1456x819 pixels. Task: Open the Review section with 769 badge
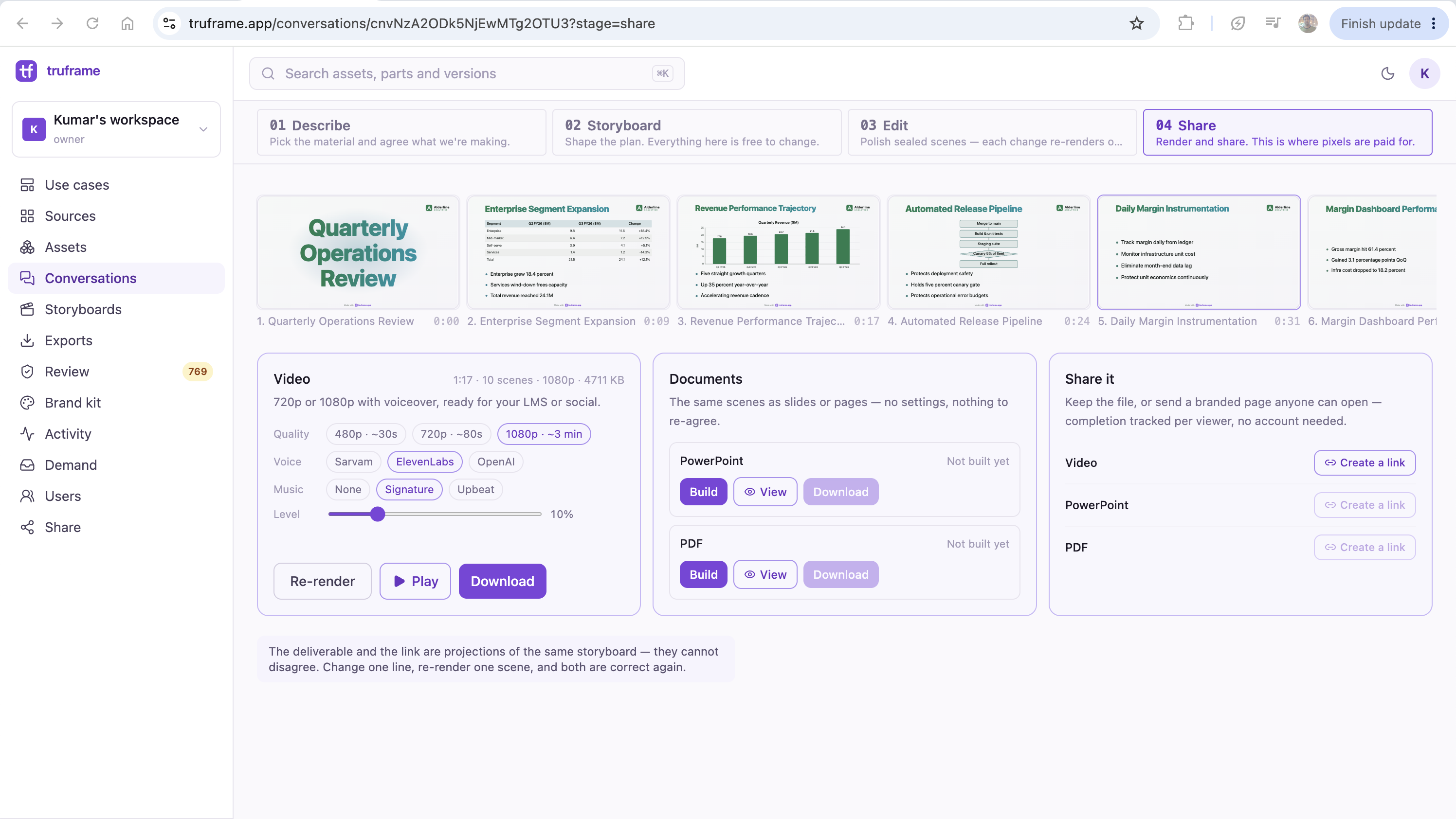[116, 371]
